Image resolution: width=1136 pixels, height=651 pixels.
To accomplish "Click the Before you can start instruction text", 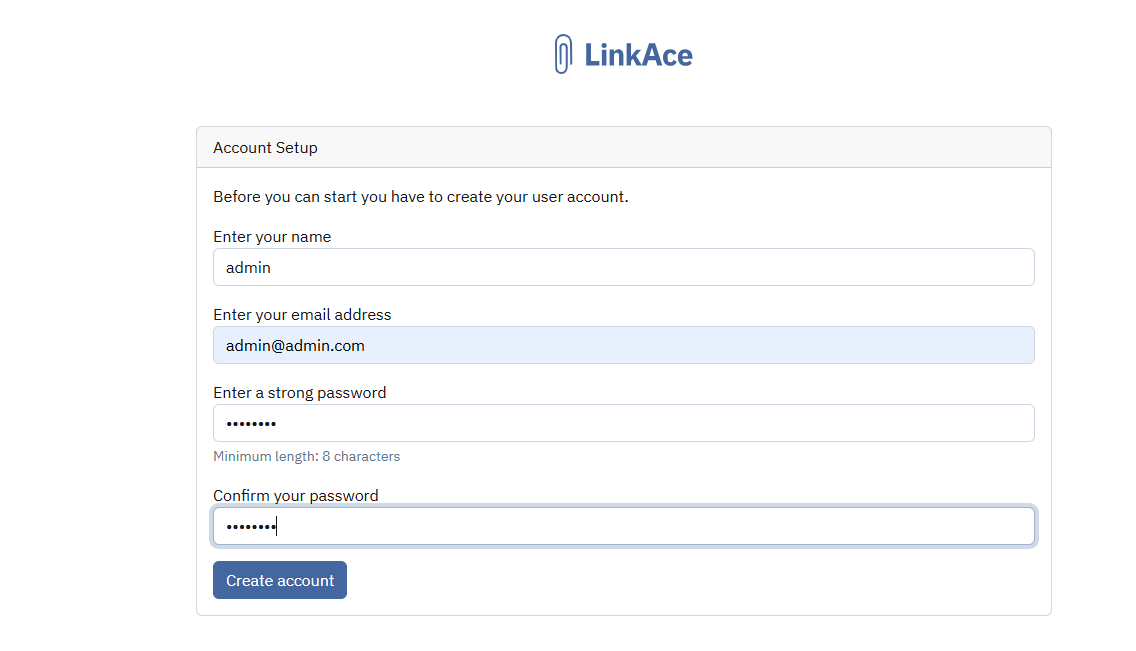I will tap(421, 197).
